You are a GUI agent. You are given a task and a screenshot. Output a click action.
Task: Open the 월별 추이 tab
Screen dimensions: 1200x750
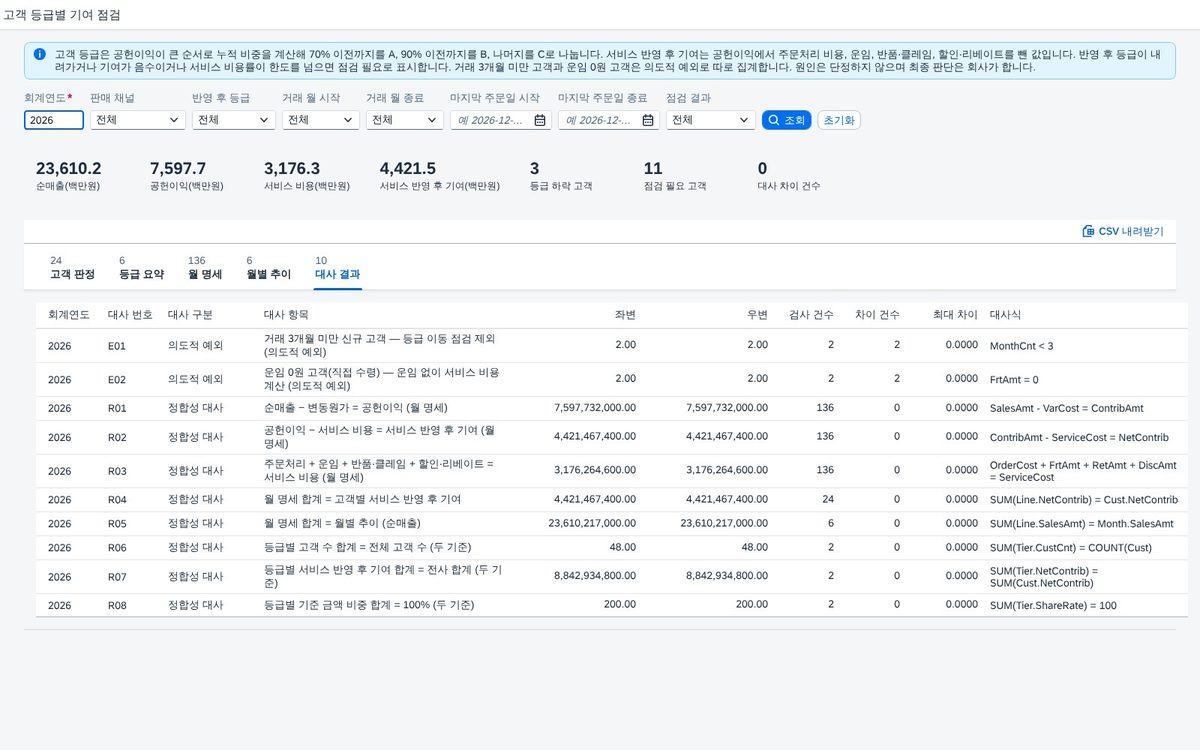(x=268, y=267)
